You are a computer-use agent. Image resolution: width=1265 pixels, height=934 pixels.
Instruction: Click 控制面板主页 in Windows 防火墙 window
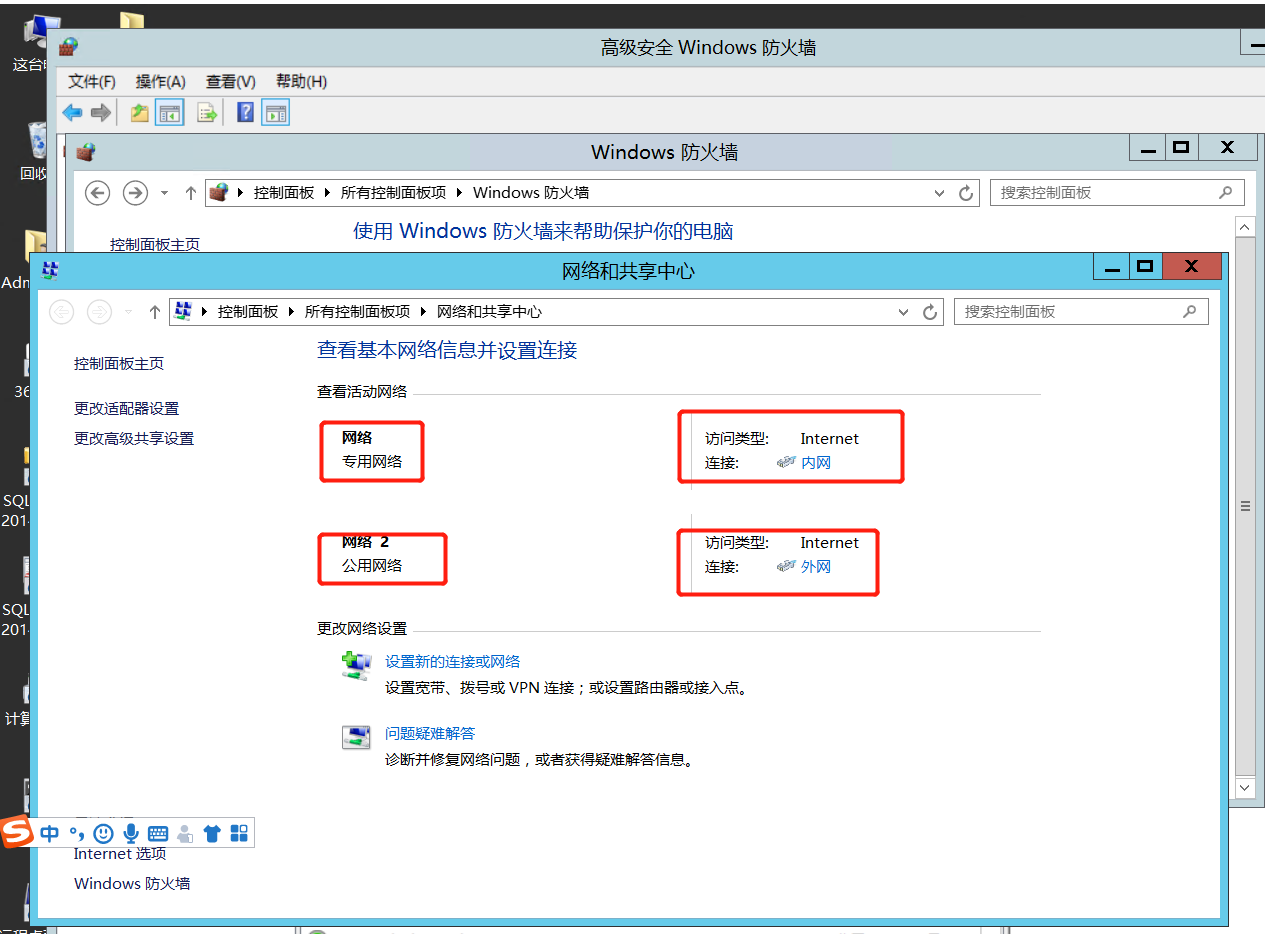pos(155,244)
